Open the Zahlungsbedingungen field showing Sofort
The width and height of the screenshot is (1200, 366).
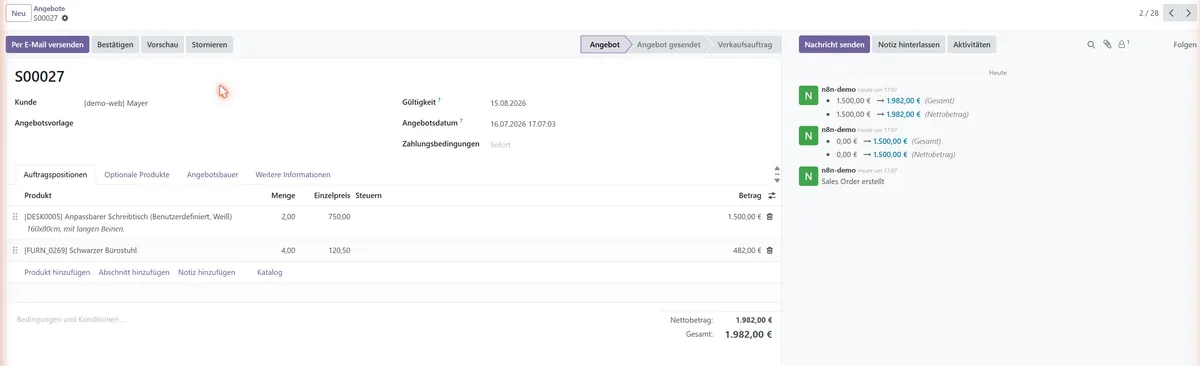632,145
